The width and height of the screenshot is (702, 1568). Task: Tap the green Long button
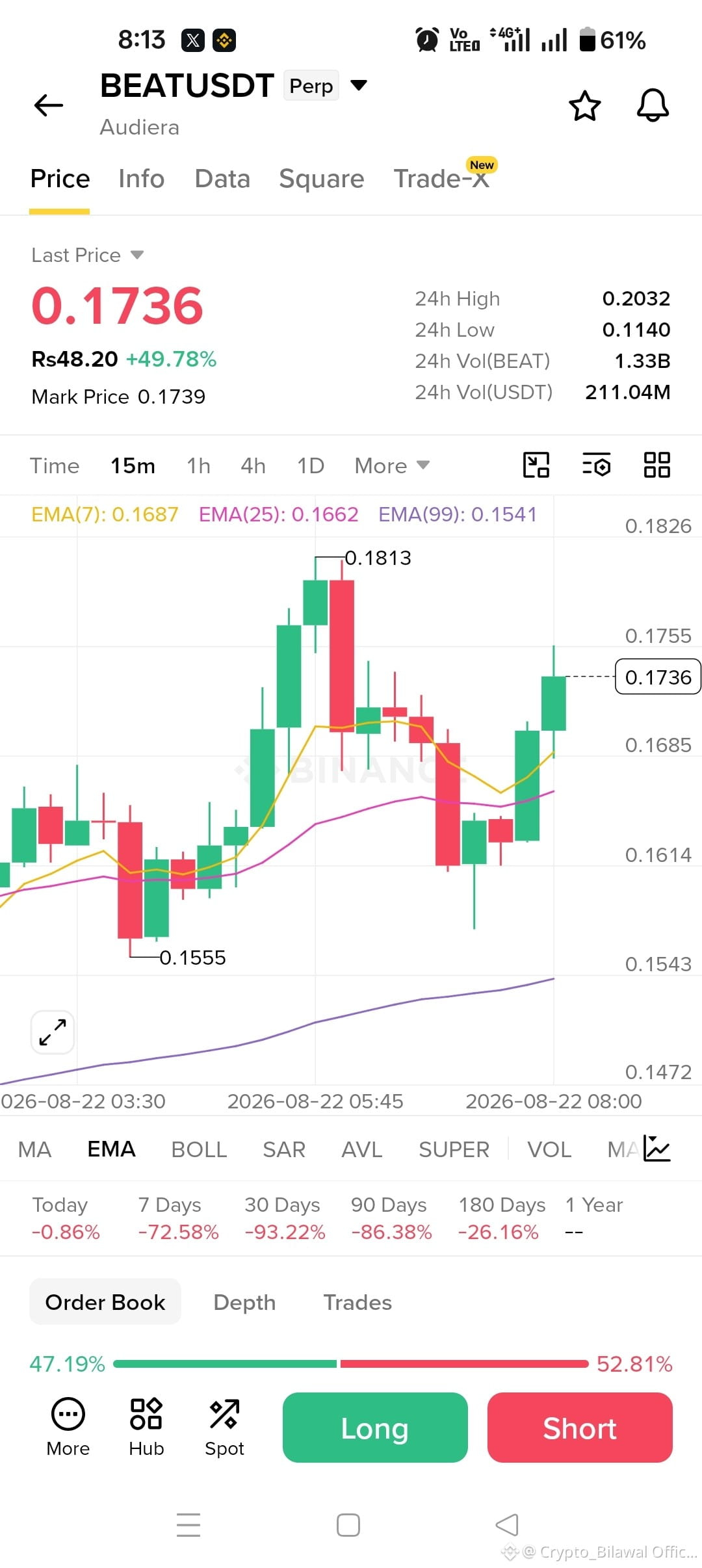click(375, 1428)
